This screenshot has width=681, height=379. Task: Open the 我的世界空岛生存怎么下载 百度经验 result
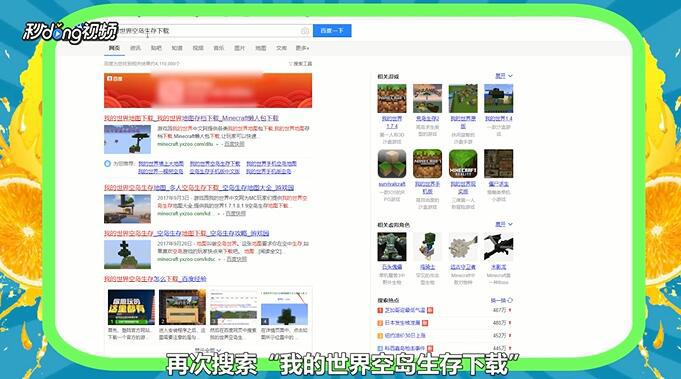[155, 279]
